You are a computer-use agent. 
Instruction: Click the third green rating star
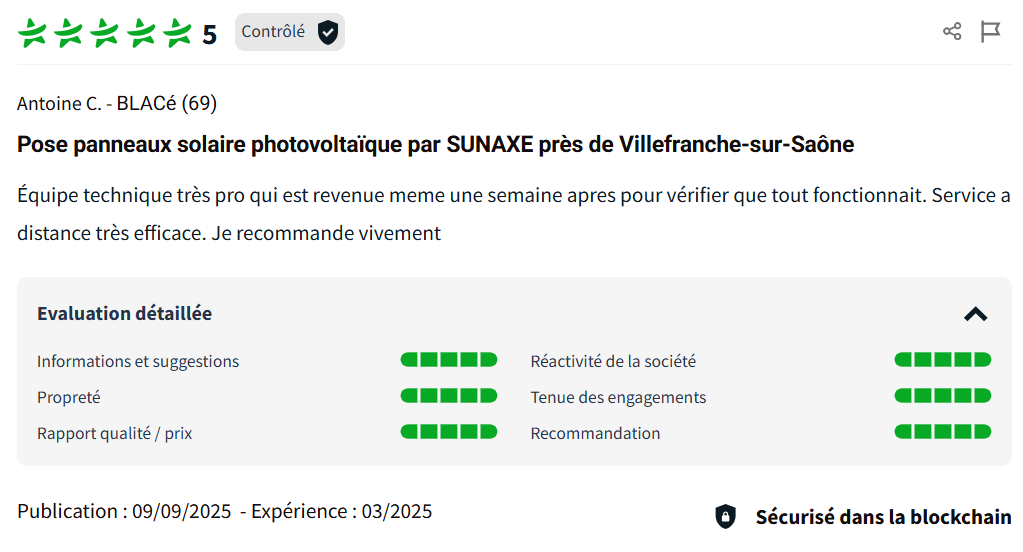105,33
